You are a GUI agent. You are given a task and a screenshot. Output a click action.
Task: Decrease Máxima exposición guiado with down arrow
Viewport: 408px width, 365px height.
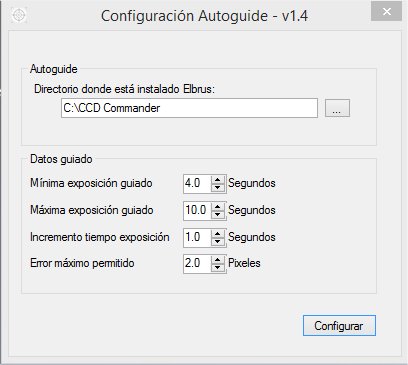point(218,214)
